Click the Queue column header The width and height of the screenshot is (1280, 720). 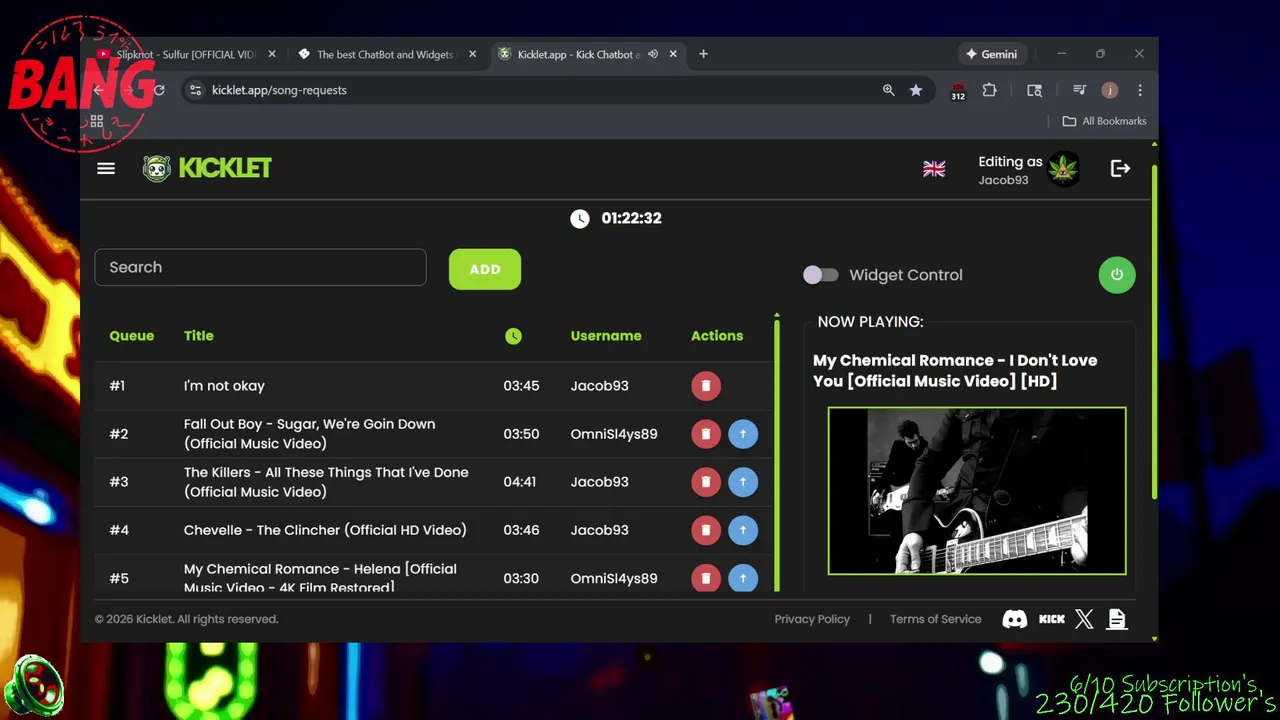132,336
